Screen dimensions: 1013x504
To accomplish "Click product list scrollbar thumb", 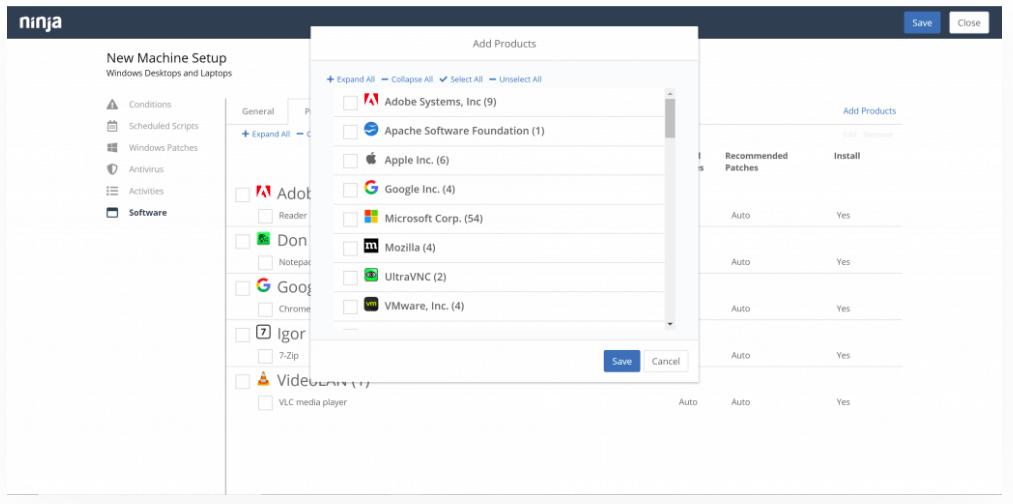I will point(670,118).
